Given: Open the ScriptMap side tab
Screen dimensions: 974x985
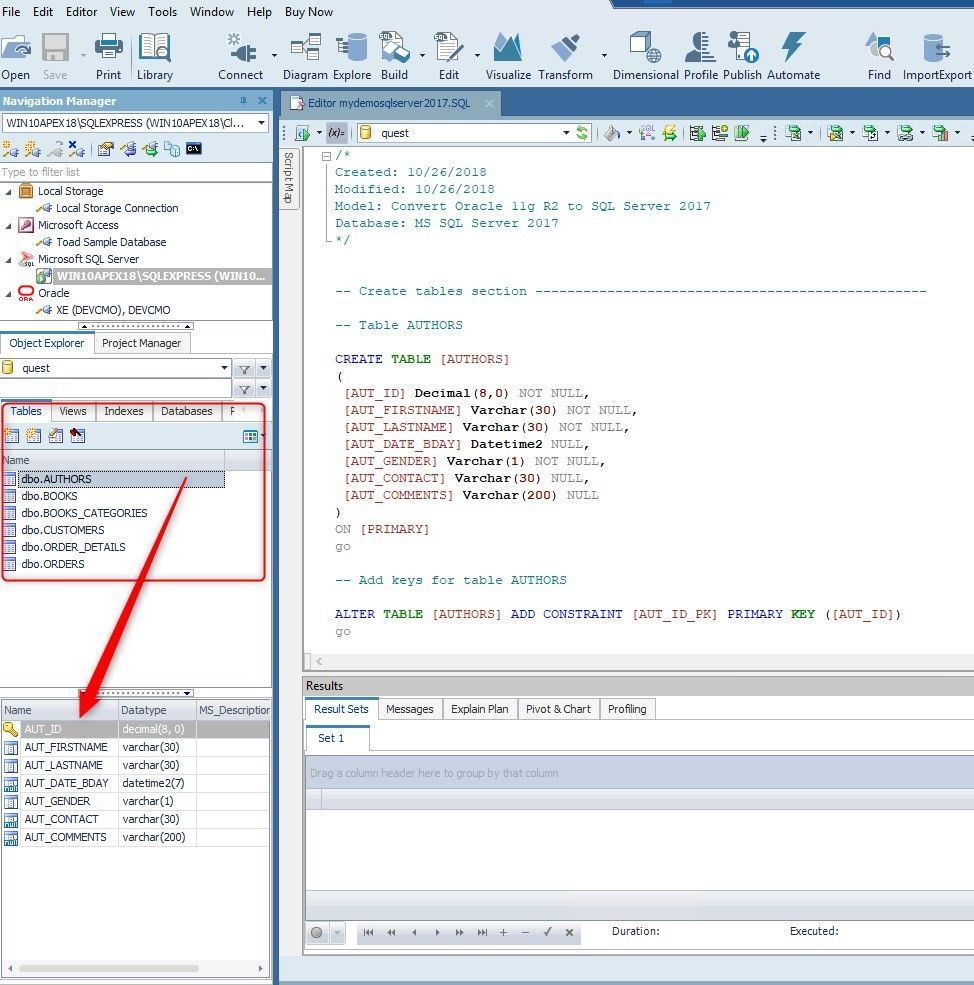Looking at the screenshot, I should (288, 177).
